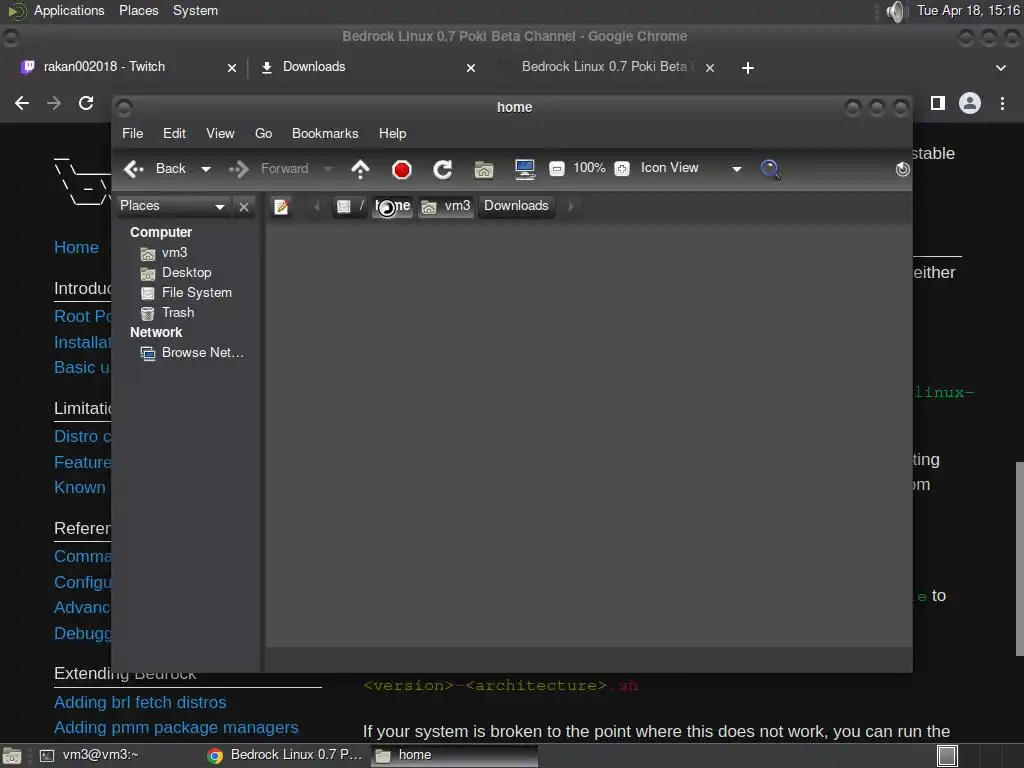Open the Bookmarks menu in file manager

point(325,134)
